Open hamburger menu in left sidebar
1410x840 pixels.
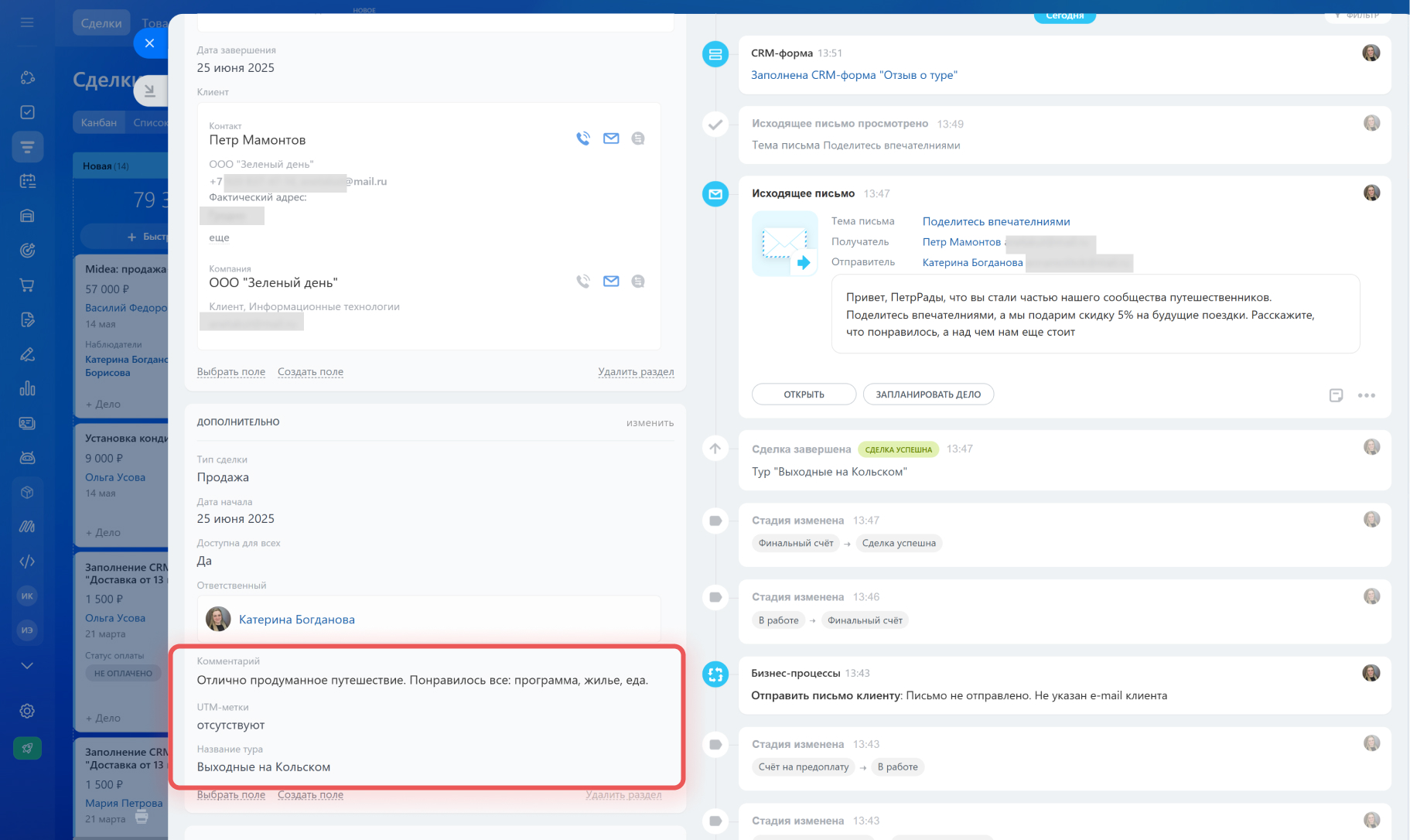tap(27, 22)
